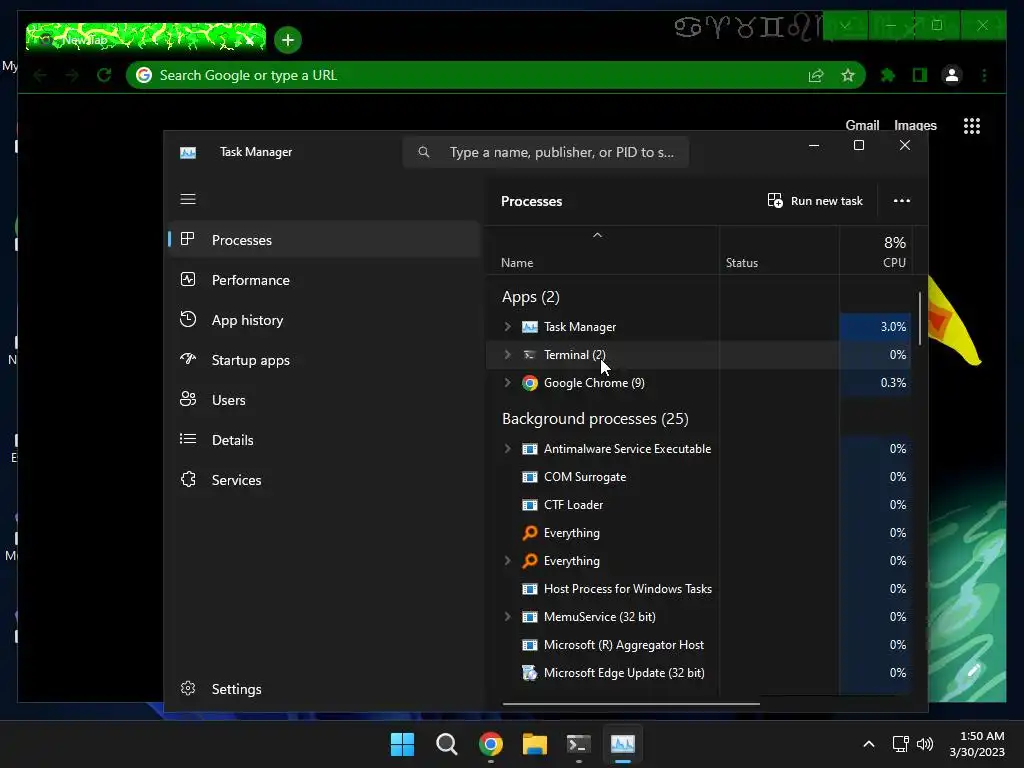This screenshot has width=1024, height=768.
Task: Collapse the name column sort chevron
Action: point(597,235)
